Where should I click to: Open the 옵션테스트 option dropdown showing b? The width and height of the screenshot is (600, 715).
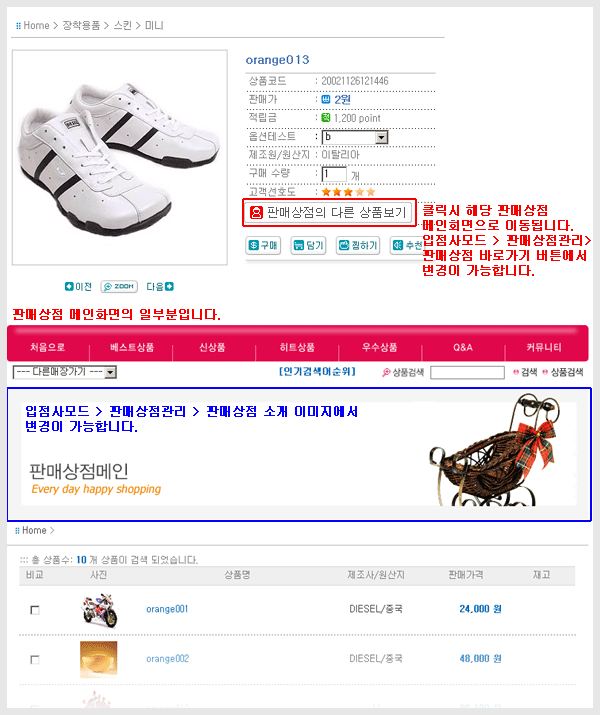click(355, 137)
